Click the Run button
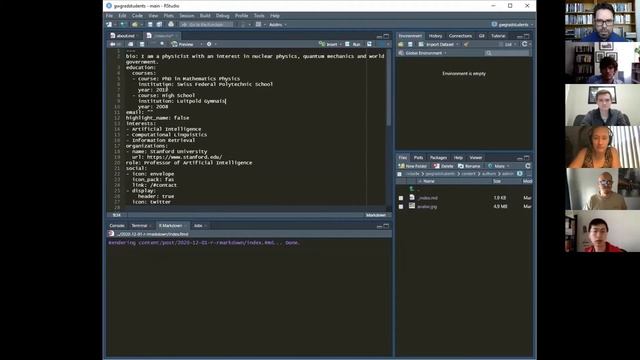This screenshot has height=360, width=640. tap(353, 44)
